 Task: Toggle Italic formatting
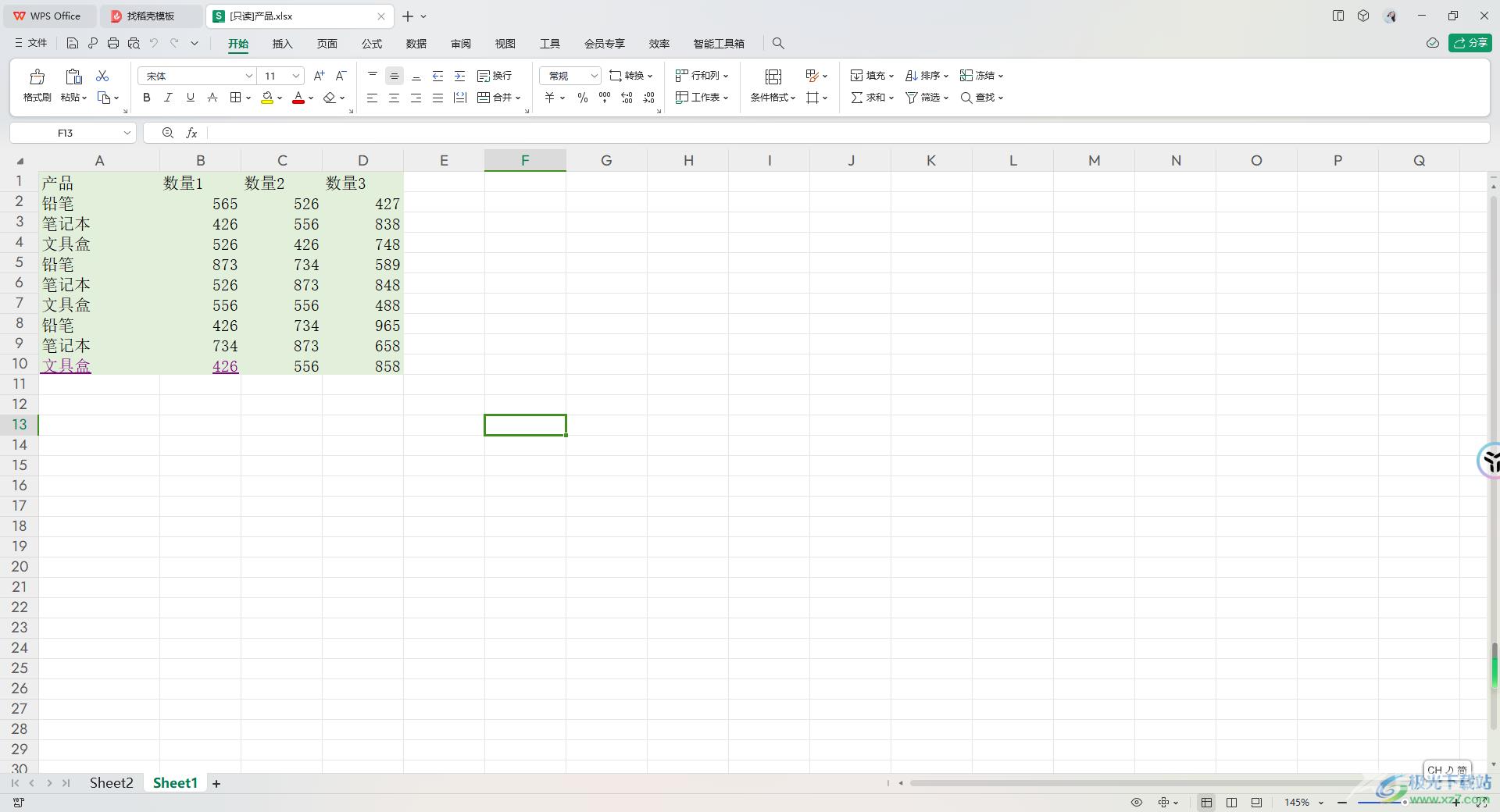[x=168, y=98]
